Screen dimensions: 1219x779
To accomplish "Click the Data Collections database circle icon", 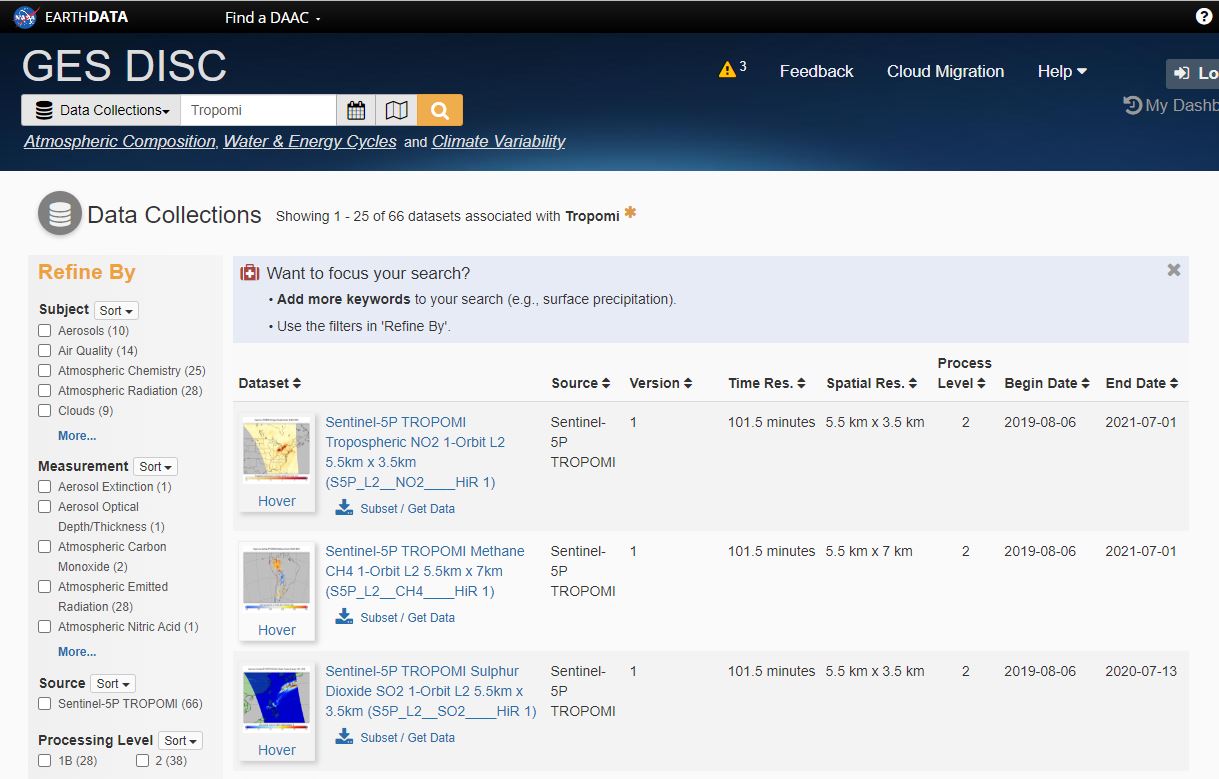I will [60, 213].
